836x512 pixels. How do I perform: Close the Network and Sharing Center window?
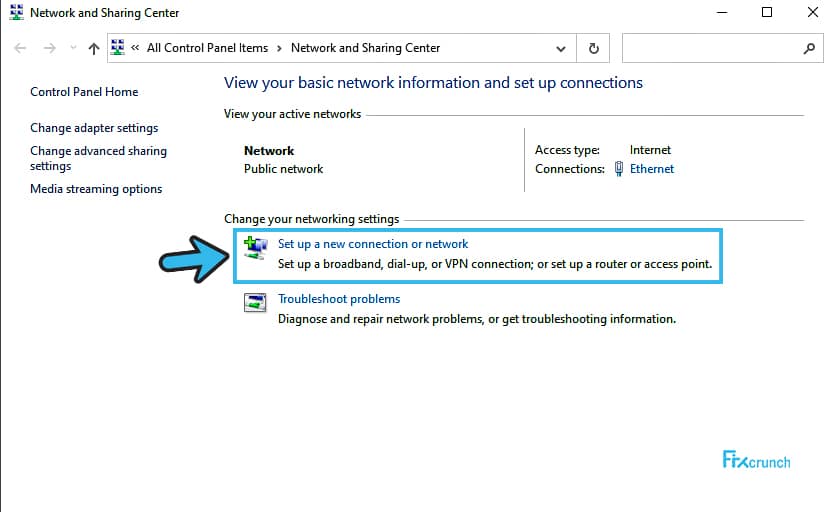pyautogui.click(x=813, y=12)
